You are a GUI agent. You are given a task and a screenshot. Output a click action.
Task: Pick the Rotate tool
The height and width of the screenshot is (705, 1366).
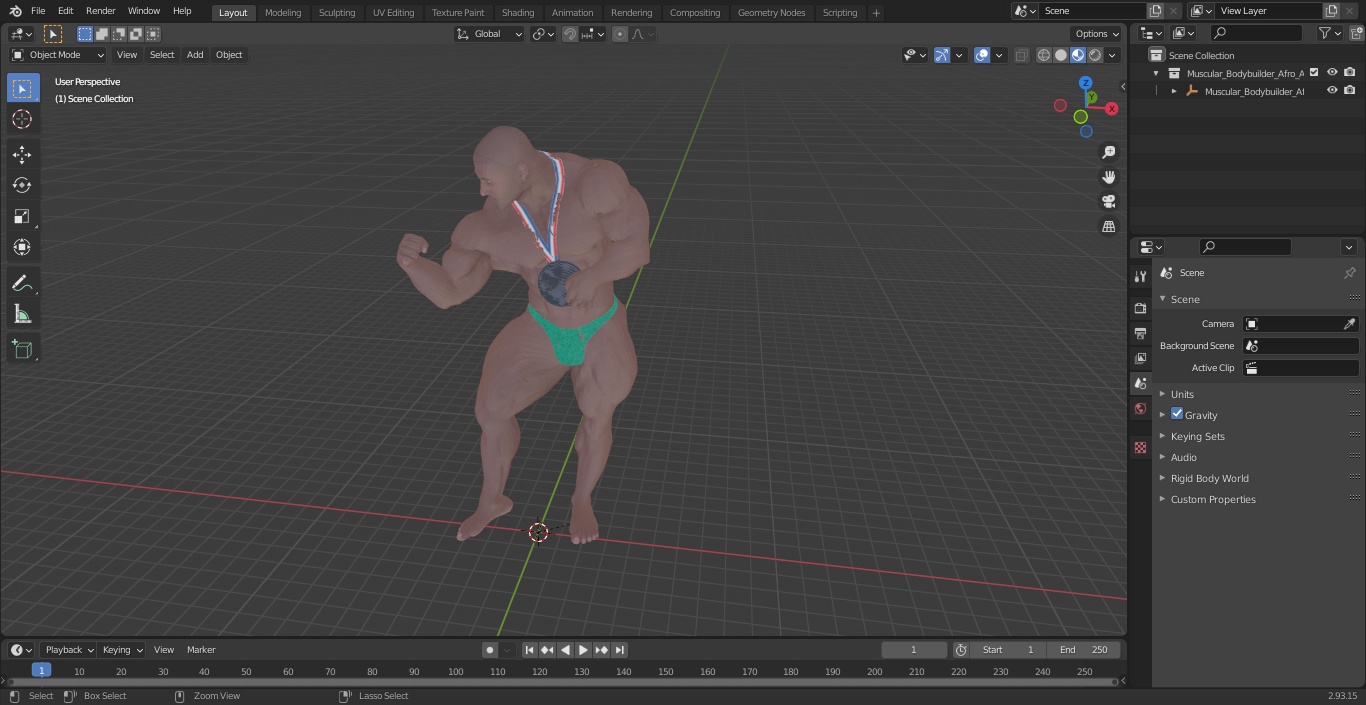coord(22,185)
